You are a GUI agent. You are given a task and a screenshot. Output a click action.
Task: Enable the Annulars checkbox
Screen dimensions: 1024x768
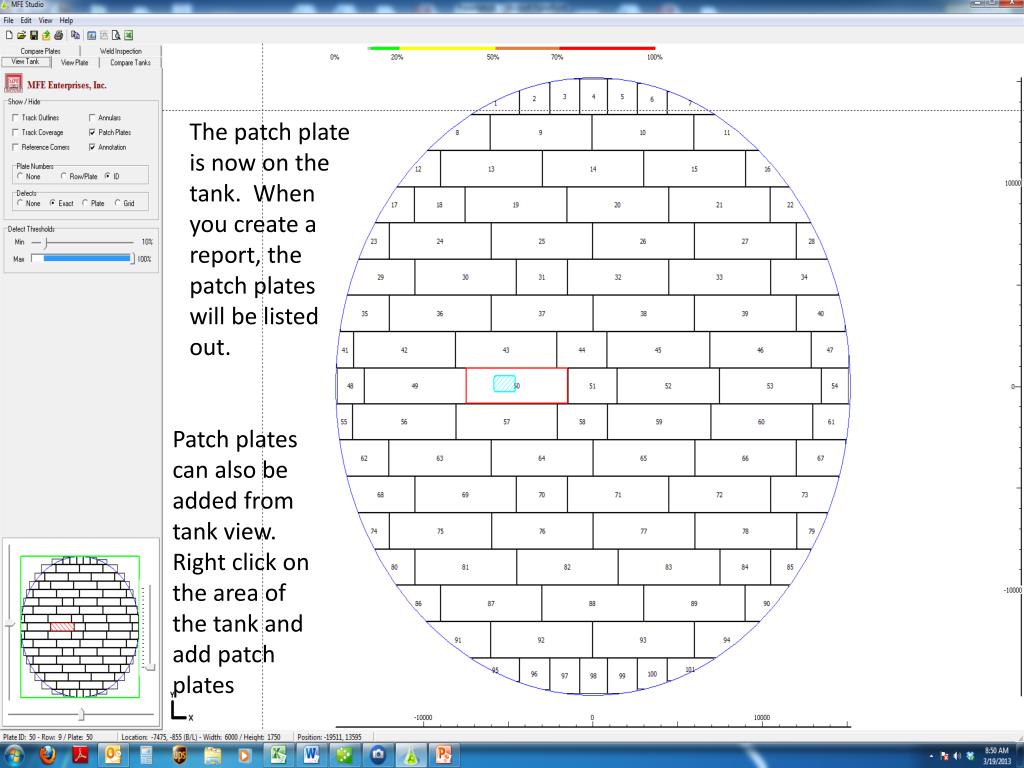click(x=92, y=118)
